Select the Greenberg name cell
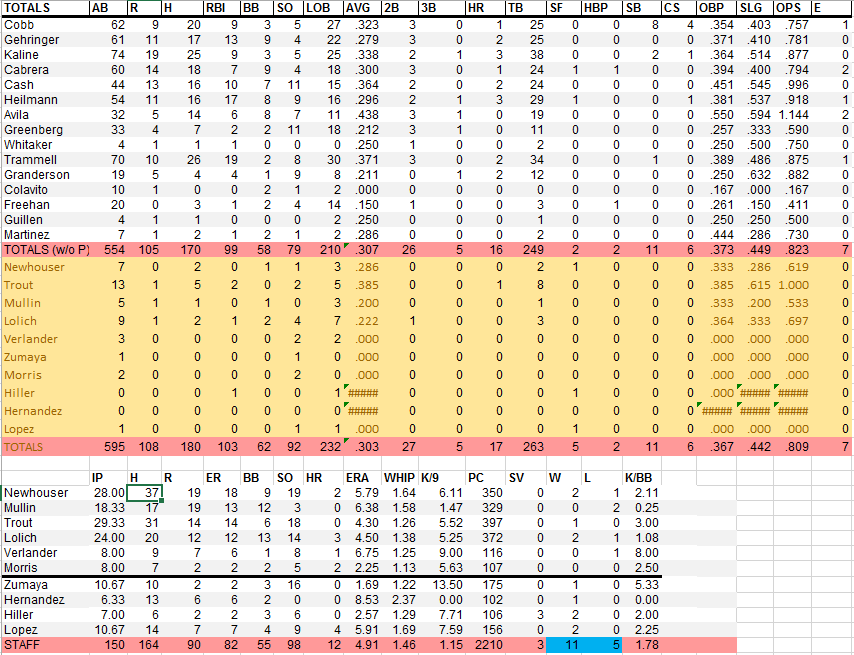The width and height of the screenshot is (854, 655). [x=33, y=130]
